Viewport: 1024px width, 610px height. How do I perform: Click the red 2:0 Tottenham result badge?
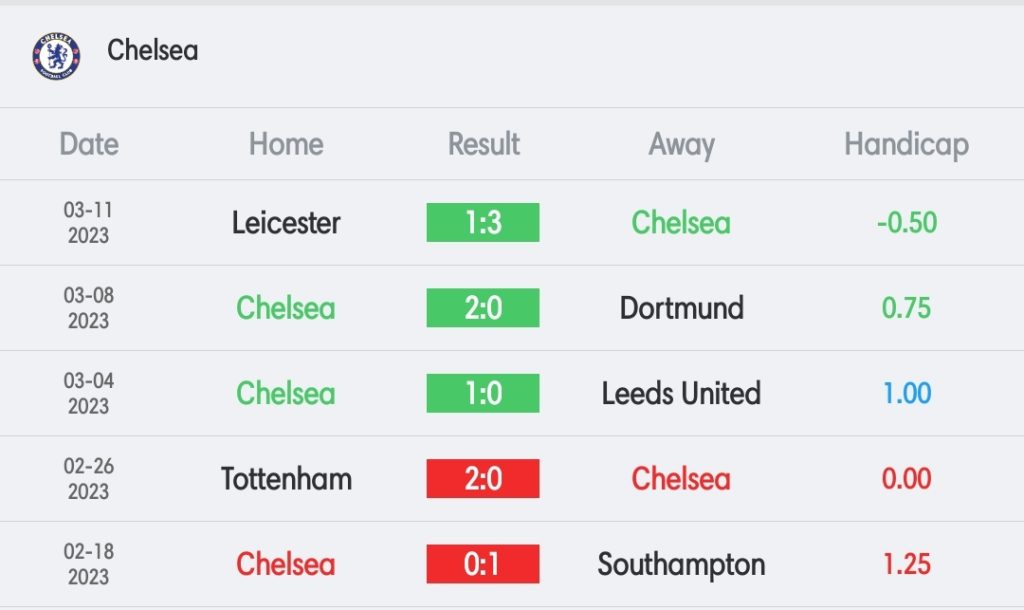[x=483, y=478]
